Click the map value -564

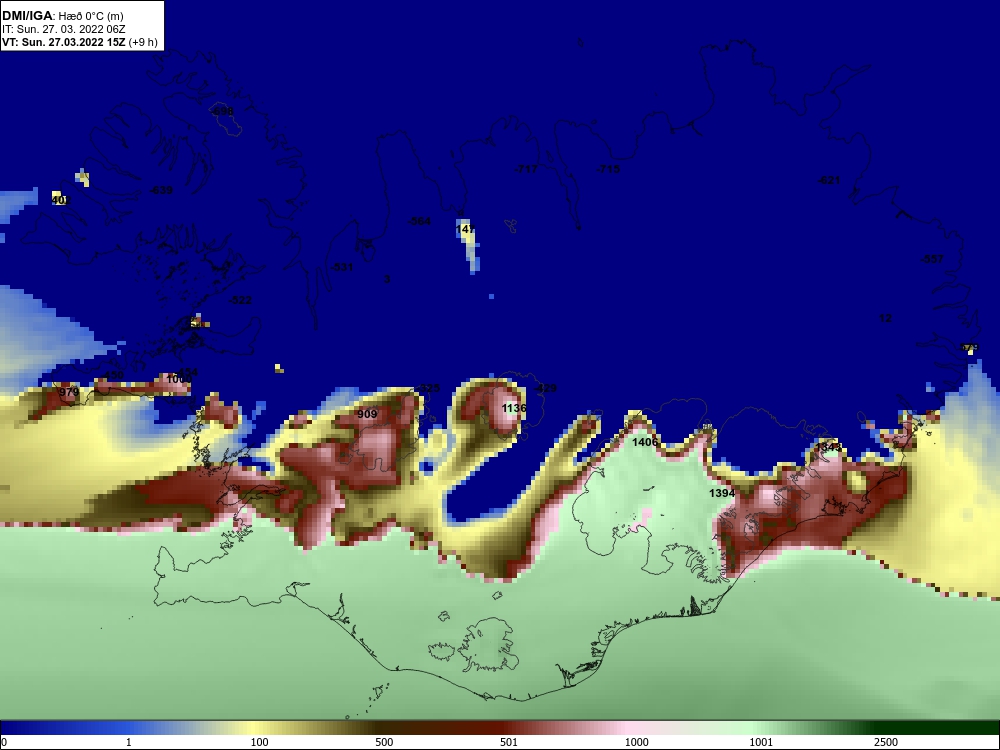419,221
